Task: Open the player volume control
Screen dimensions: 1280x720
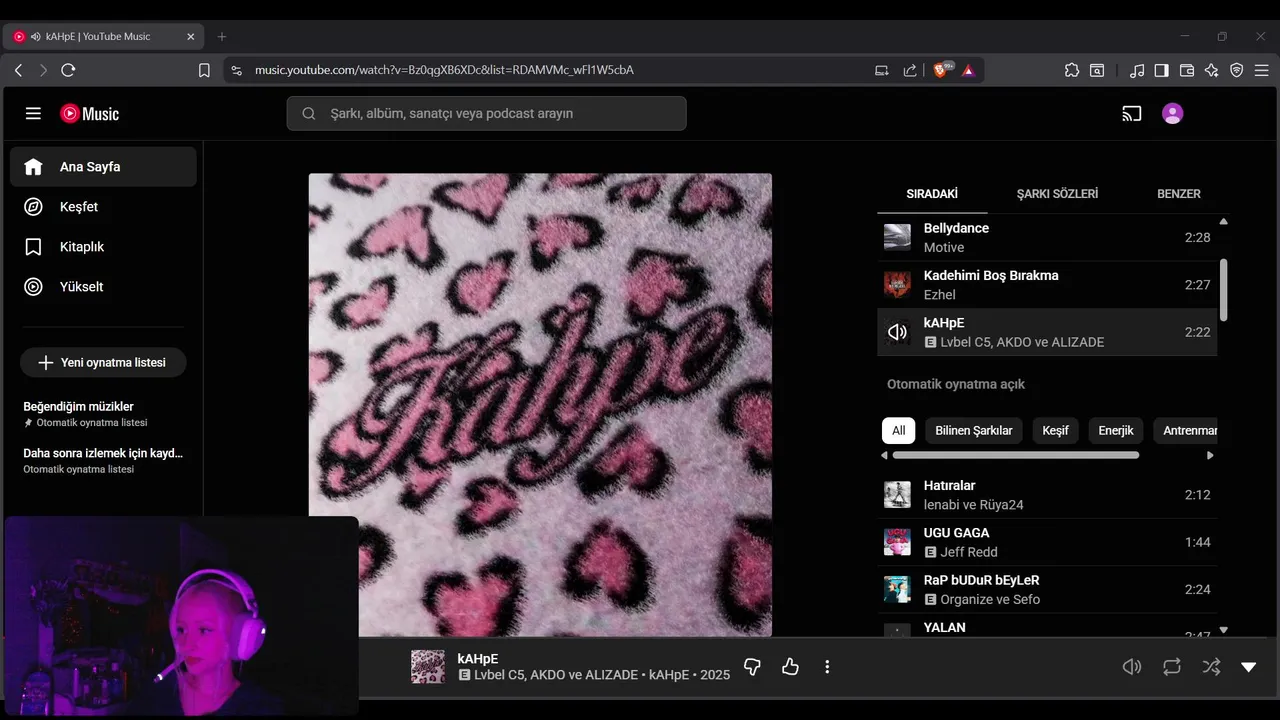Action: tap(1132, 667)
